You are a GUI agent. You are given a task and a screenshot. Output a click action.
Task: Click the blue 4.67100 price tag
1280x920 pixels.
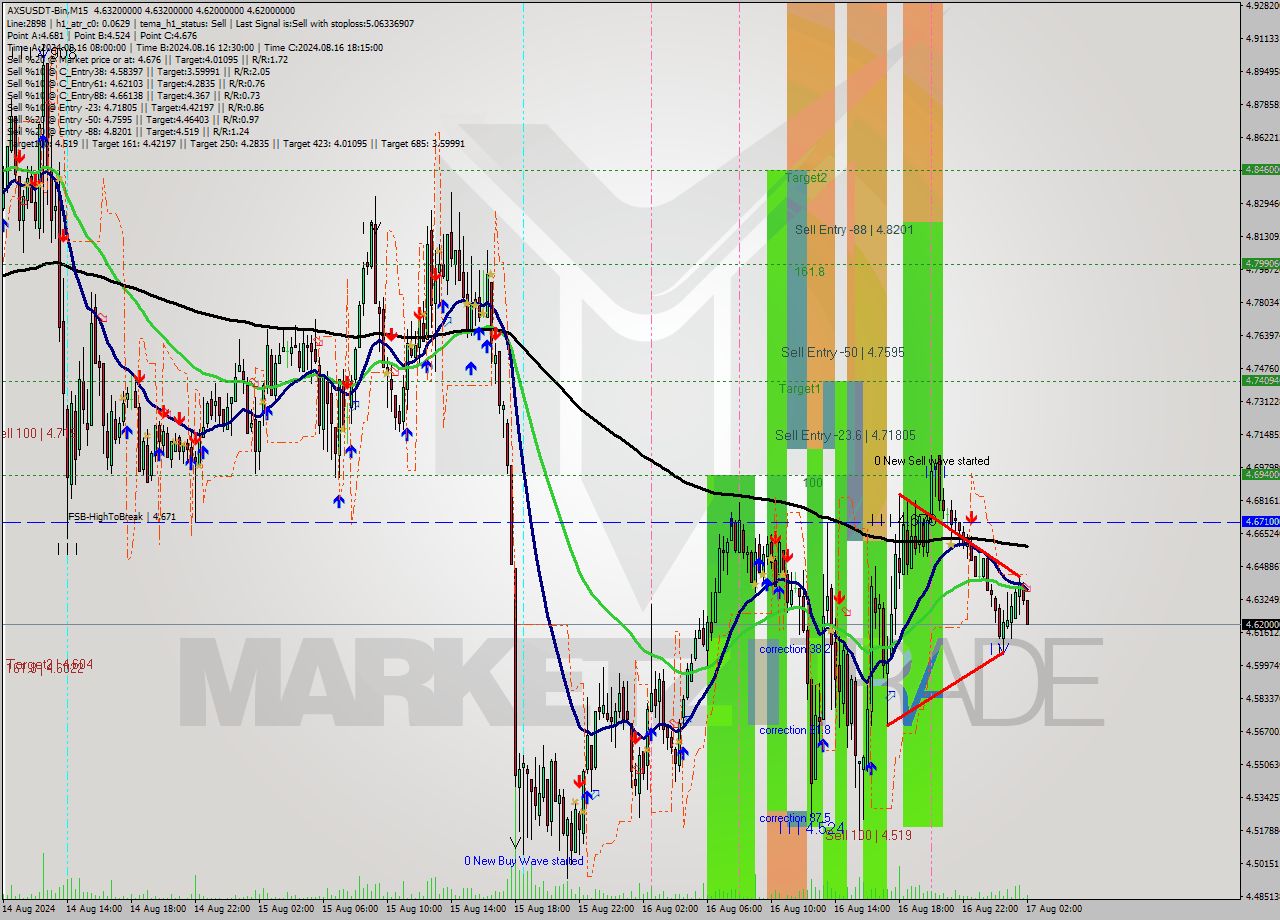coord(1260,521)
